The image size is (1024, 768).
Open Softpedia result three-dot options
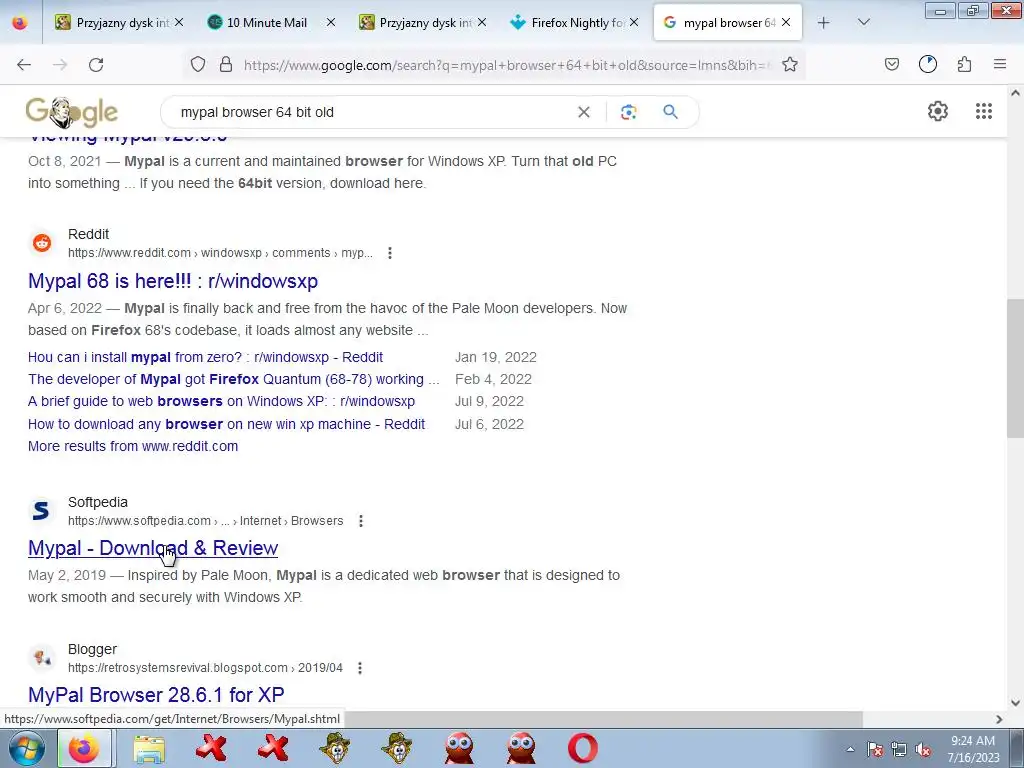(x=361, y=520)
